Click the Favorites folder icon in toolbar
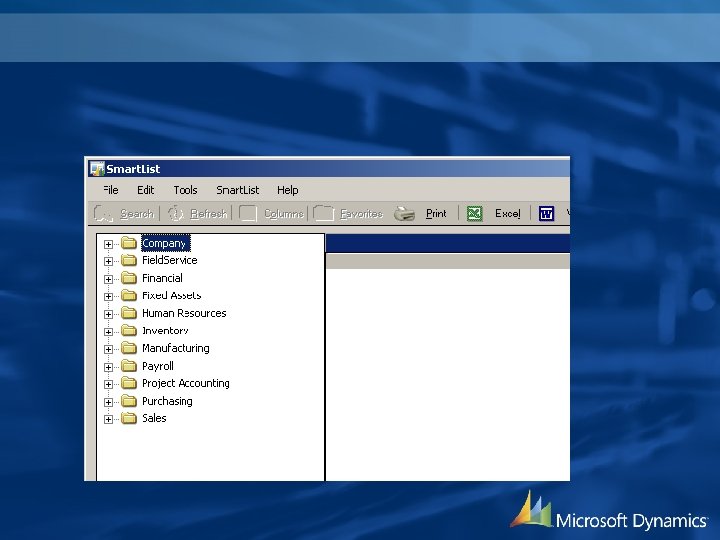 point(323,214)
